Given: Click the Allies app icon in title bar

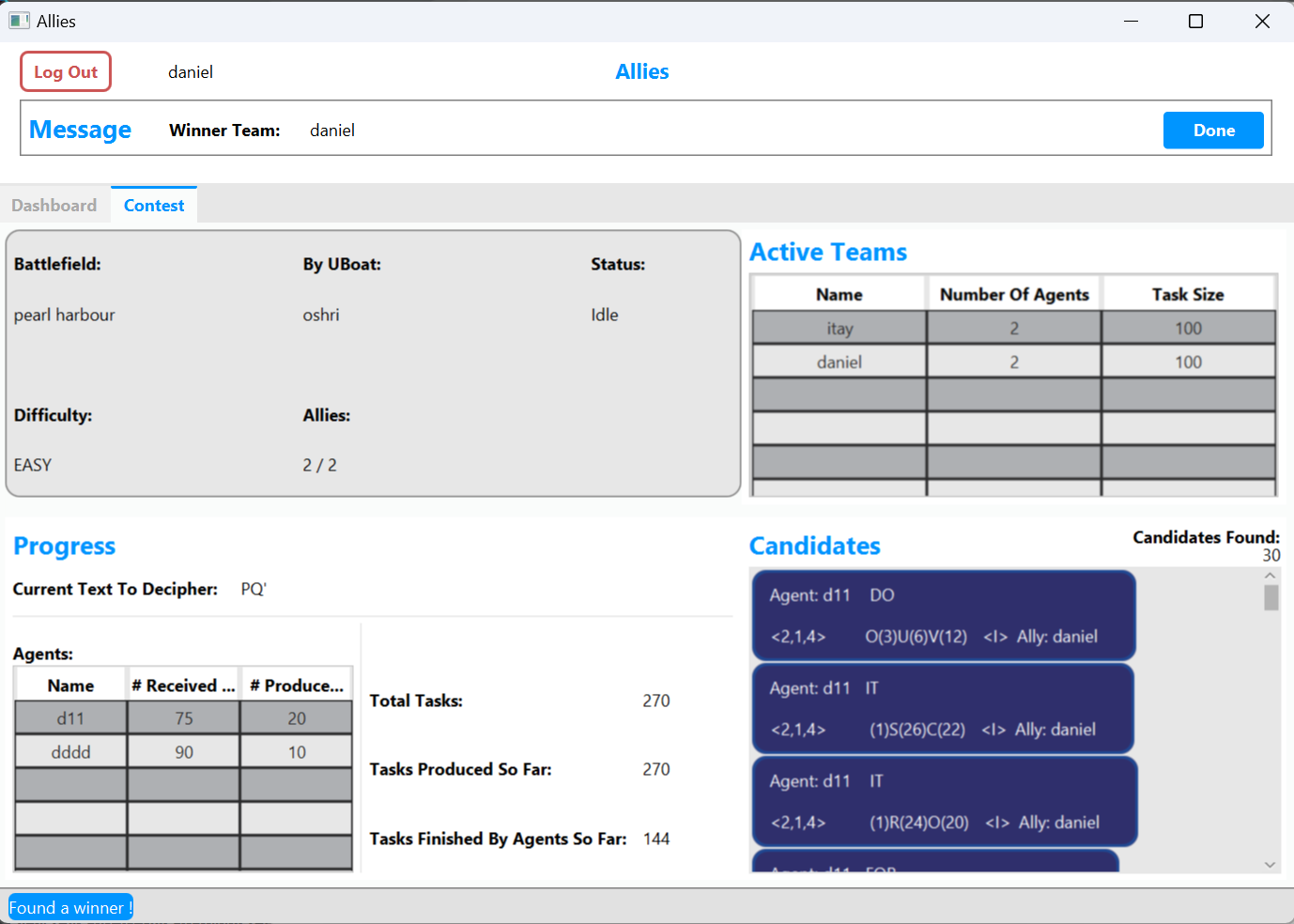Looking at the screenshot, I should [19, 21].
